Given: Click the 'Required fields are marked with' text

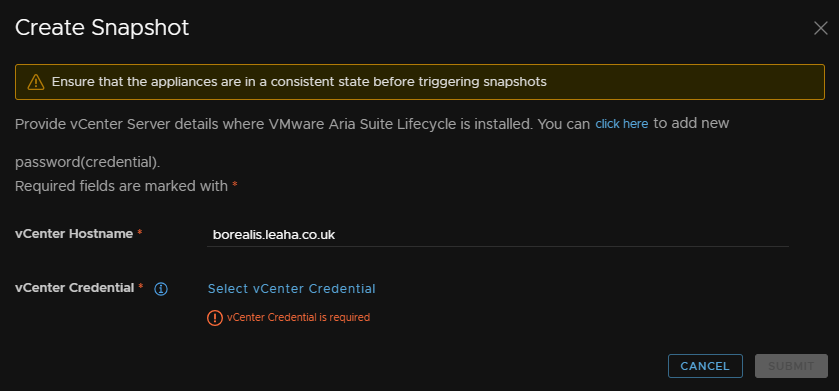Looking at the screenshot, I should coord(121,186).
